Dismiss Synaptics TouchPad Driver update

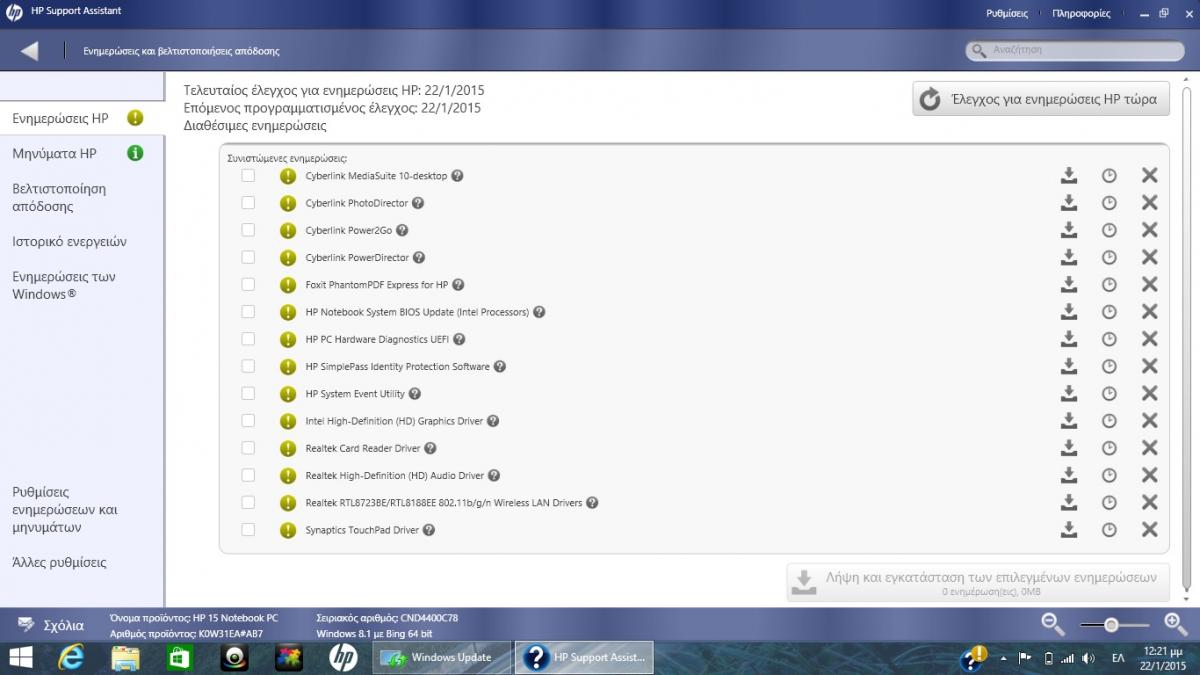tap(1150, 530)
